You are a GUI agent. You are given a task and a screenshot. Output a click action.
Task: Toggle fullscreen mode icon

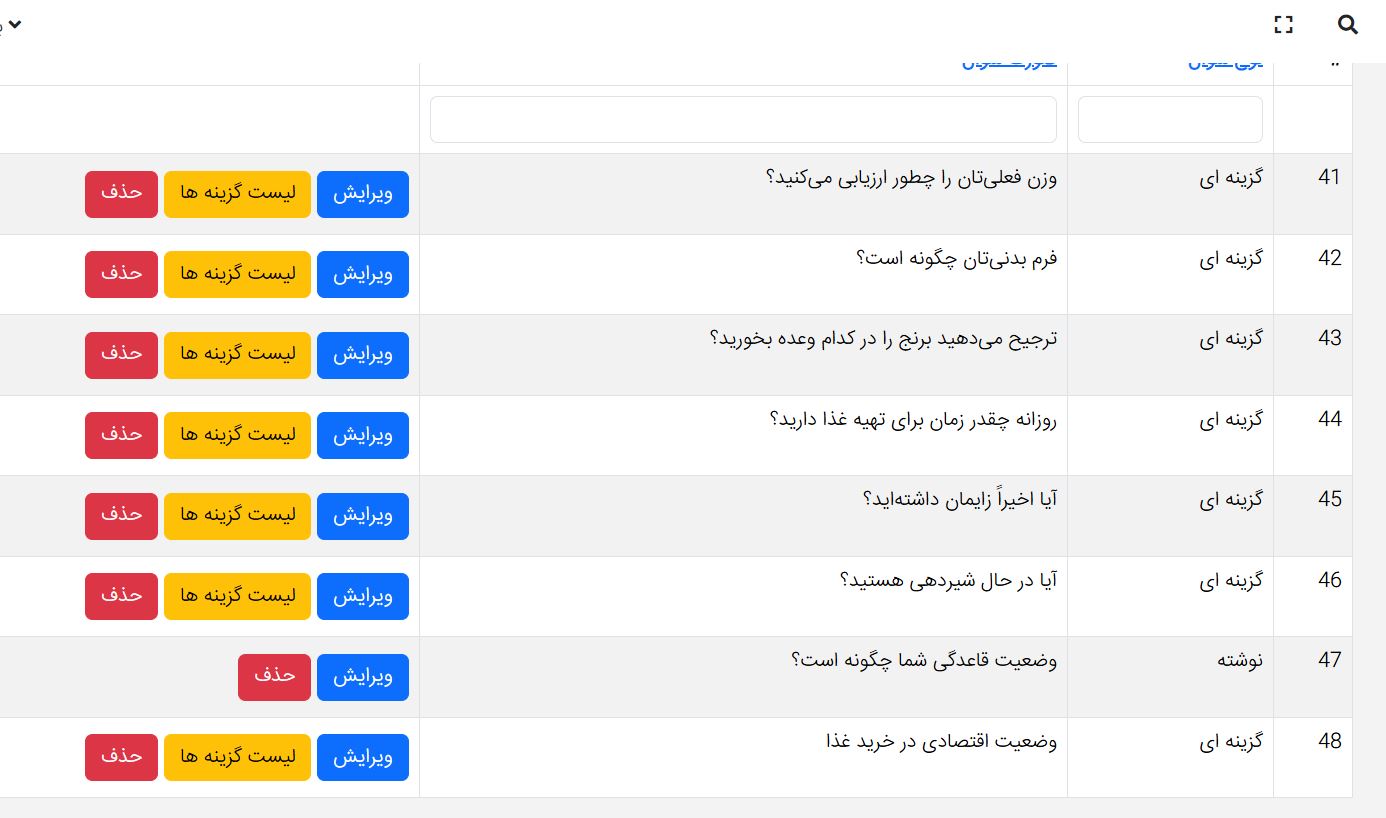(1284, 25)
